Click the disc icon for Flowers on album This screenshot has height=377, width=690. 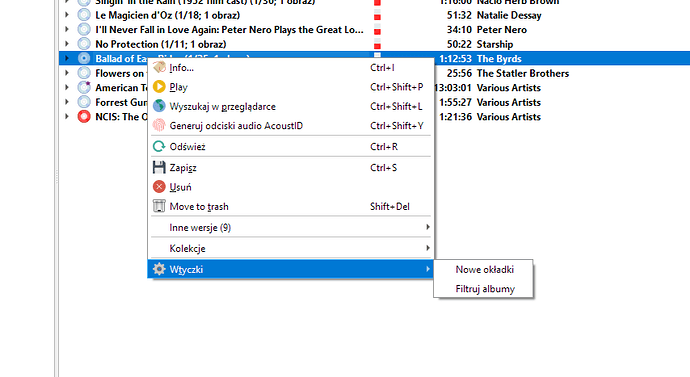point(84,73)
